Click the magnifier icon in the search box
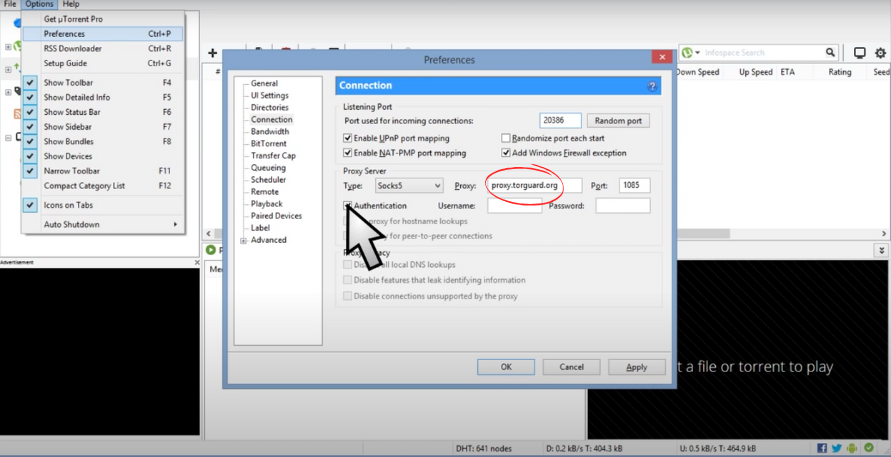The width and height of the screenshot is (891, 457). [830, 52]
